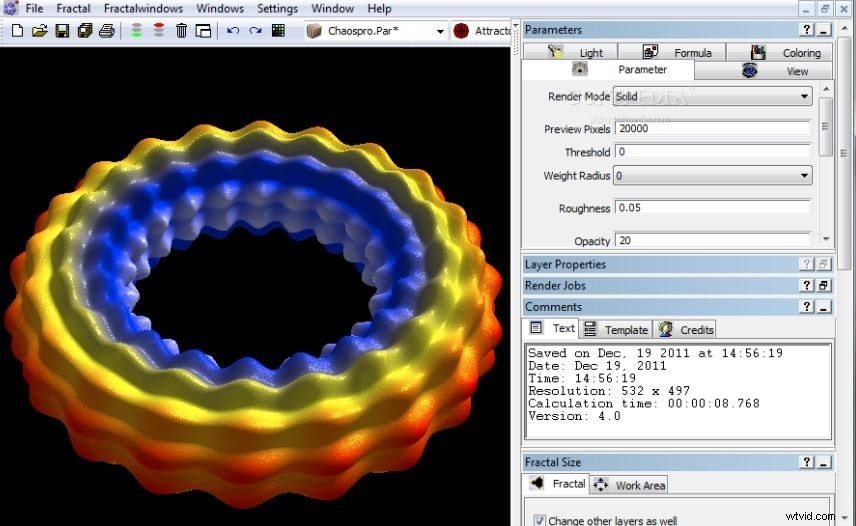The image size is (856, 526).
Task: Click the Render Jobs panel header
Action: click(677, 285)
